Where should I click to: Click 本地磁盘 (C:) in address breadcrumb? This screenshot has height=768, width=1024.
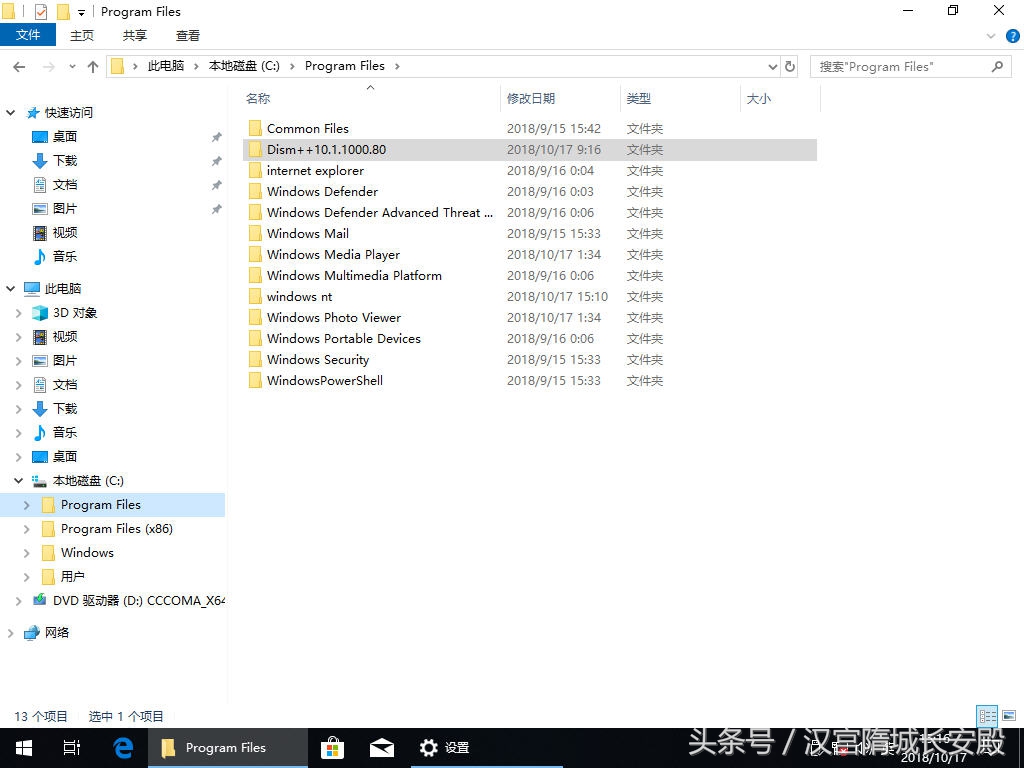244,66
